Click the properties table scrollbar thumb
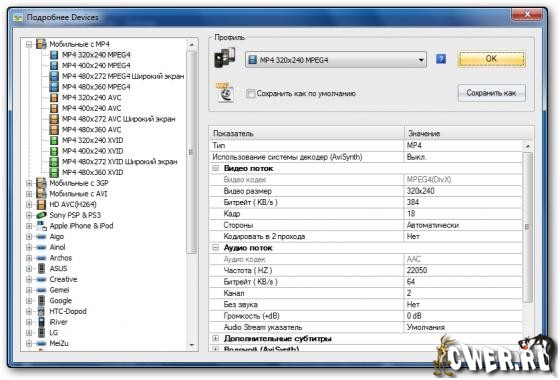 [528, 227]
